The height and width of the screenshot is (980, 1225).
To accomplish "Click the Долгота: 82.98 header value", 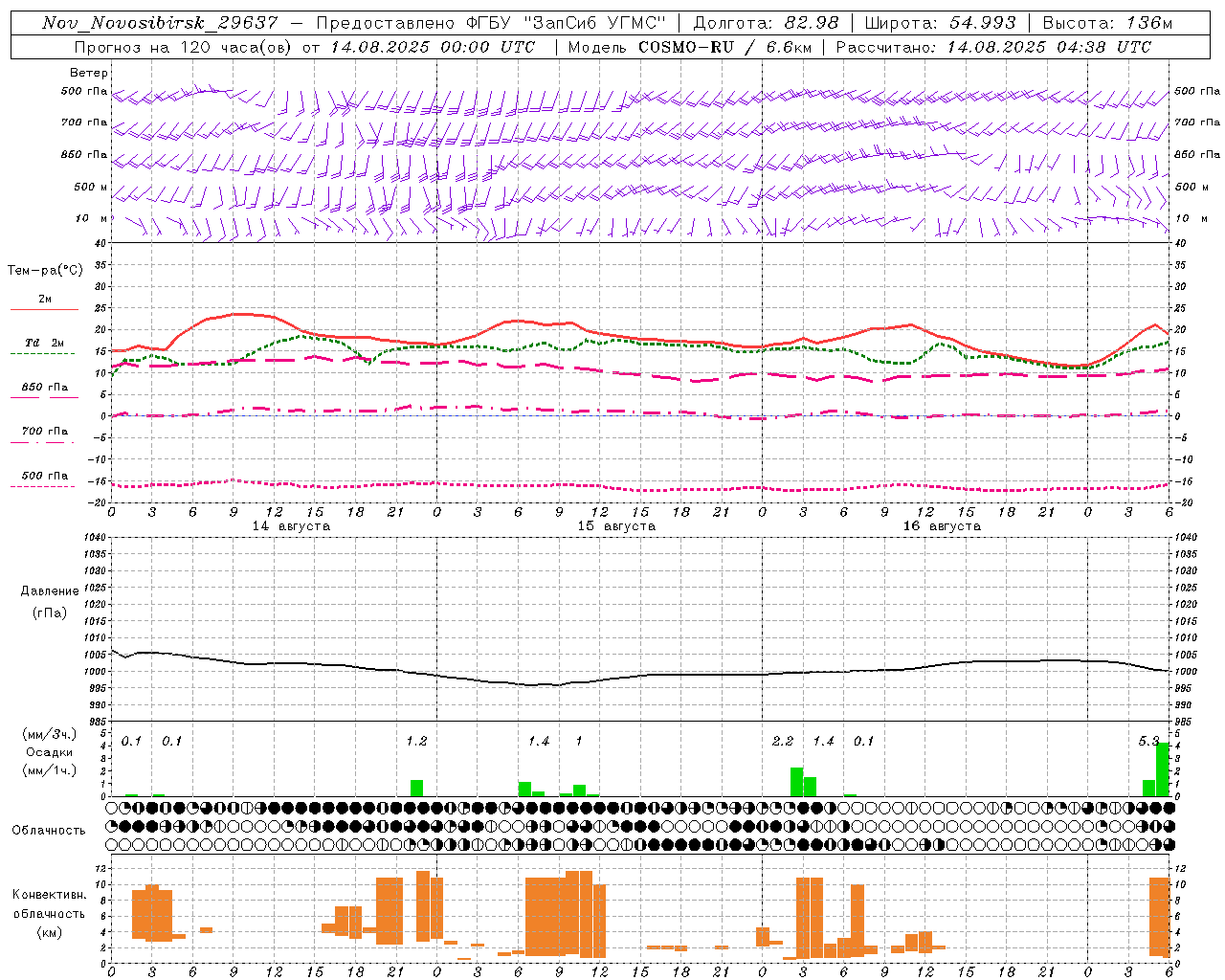I will pyautogui.click(x=766, y=23).
